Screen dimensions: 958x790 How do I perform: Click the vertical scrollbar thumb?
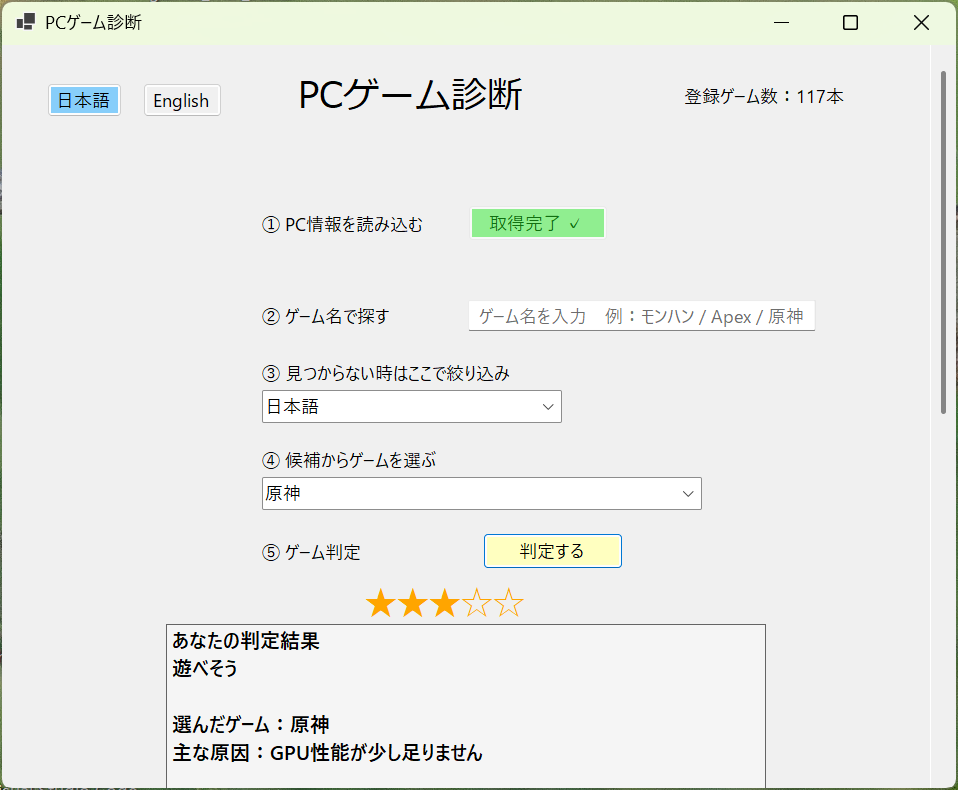click(943, 243)
